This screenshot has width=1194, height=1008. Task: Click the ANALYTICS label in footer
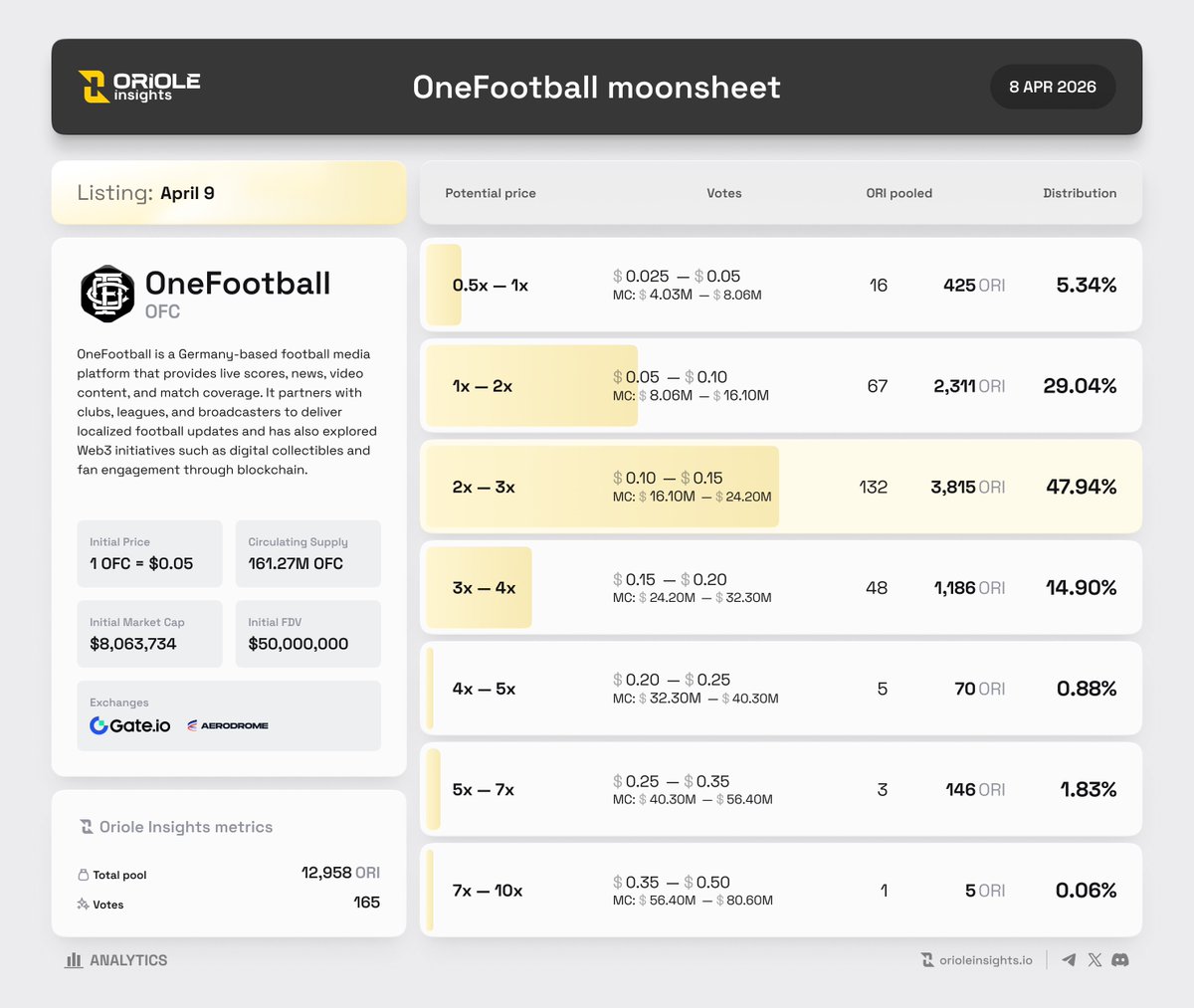point(128,960)
